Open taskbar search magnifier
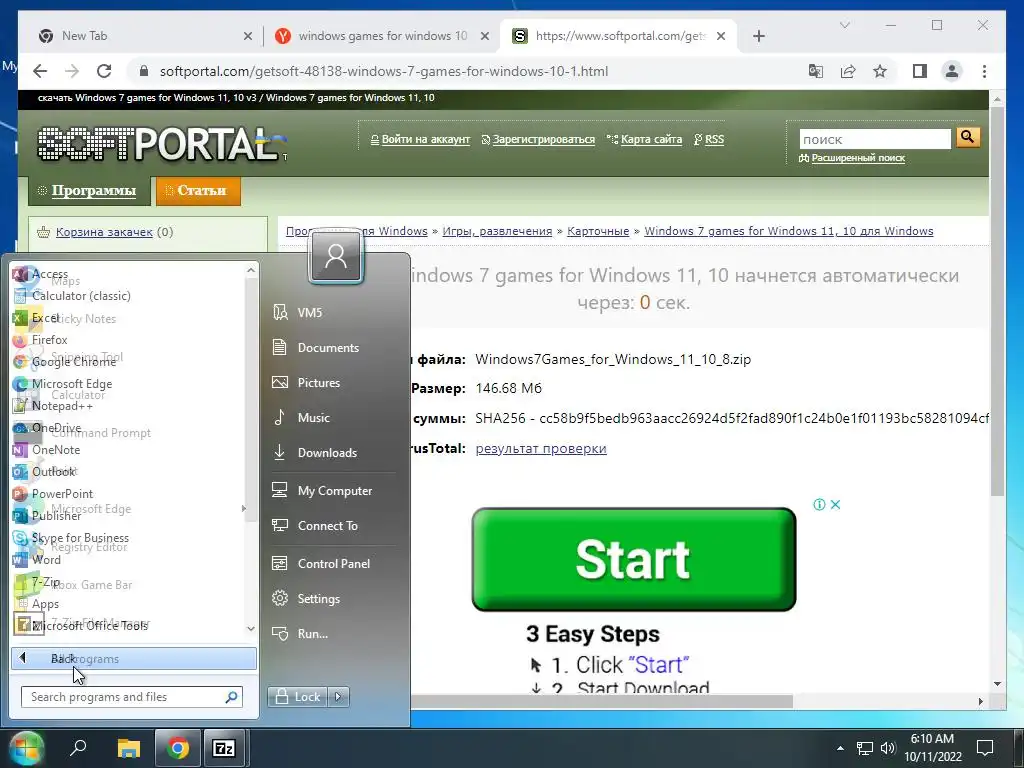Viewport: 1024px width, 768px height. click(x=78, y=748)
